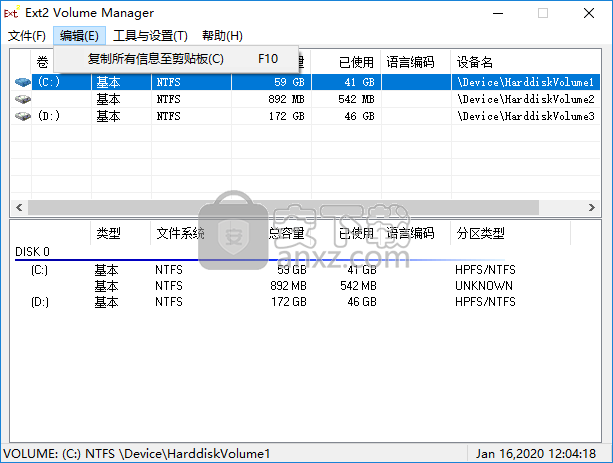Screen dimensions: 613x463
Task: Click 语言编码 header in disk pane
Action: [410, 233]
